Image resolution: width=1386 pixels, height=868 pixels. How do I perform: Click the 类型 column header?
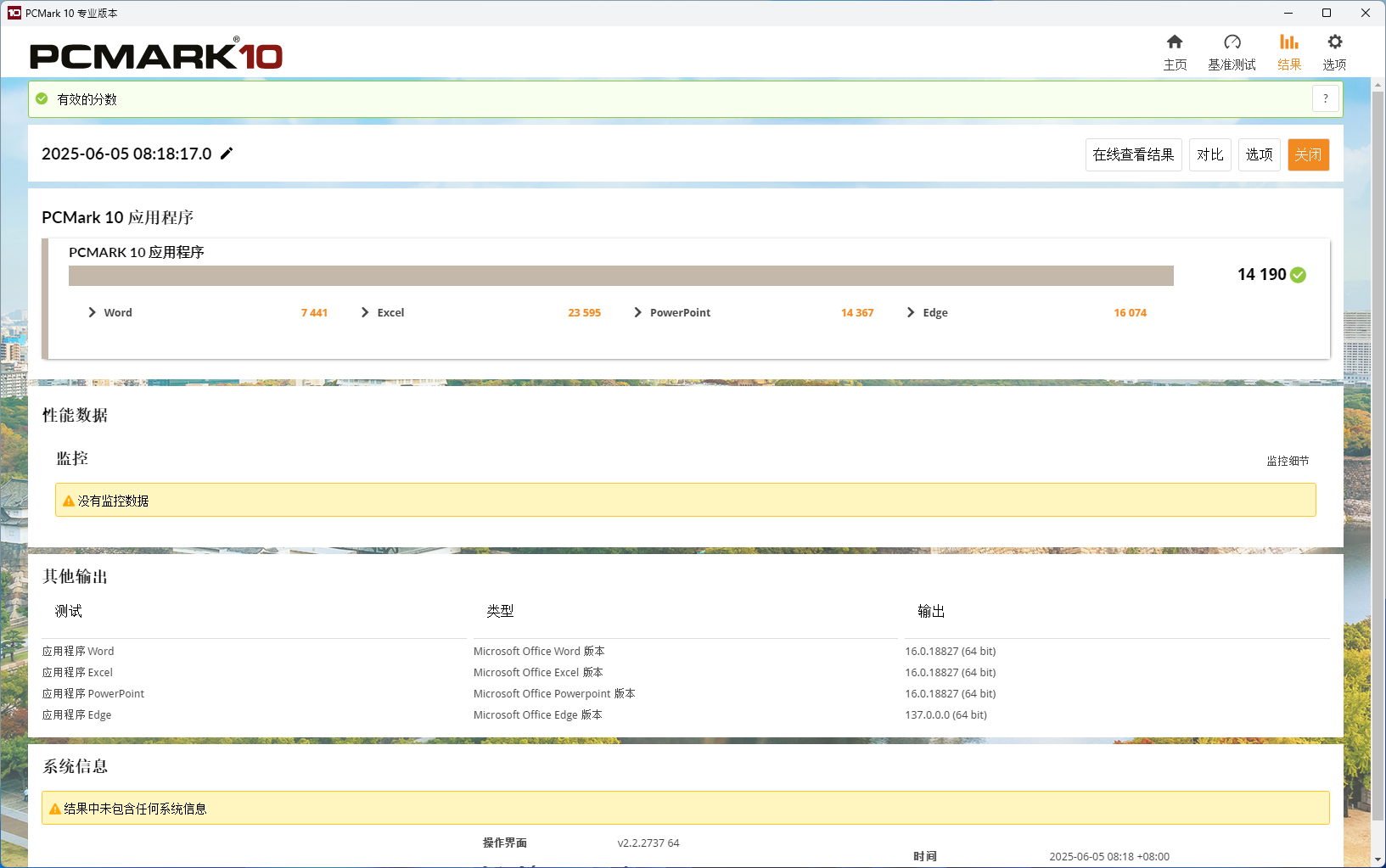[500, 611]
